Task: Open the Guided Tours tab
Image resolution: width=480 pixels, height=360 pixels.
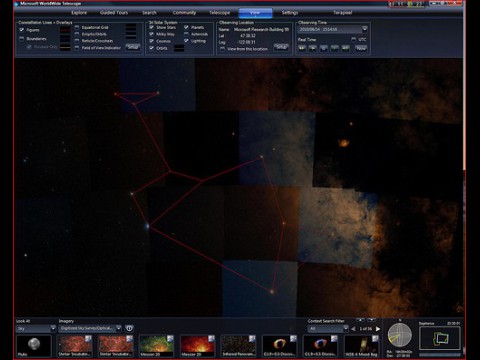Action: (114, 13)
